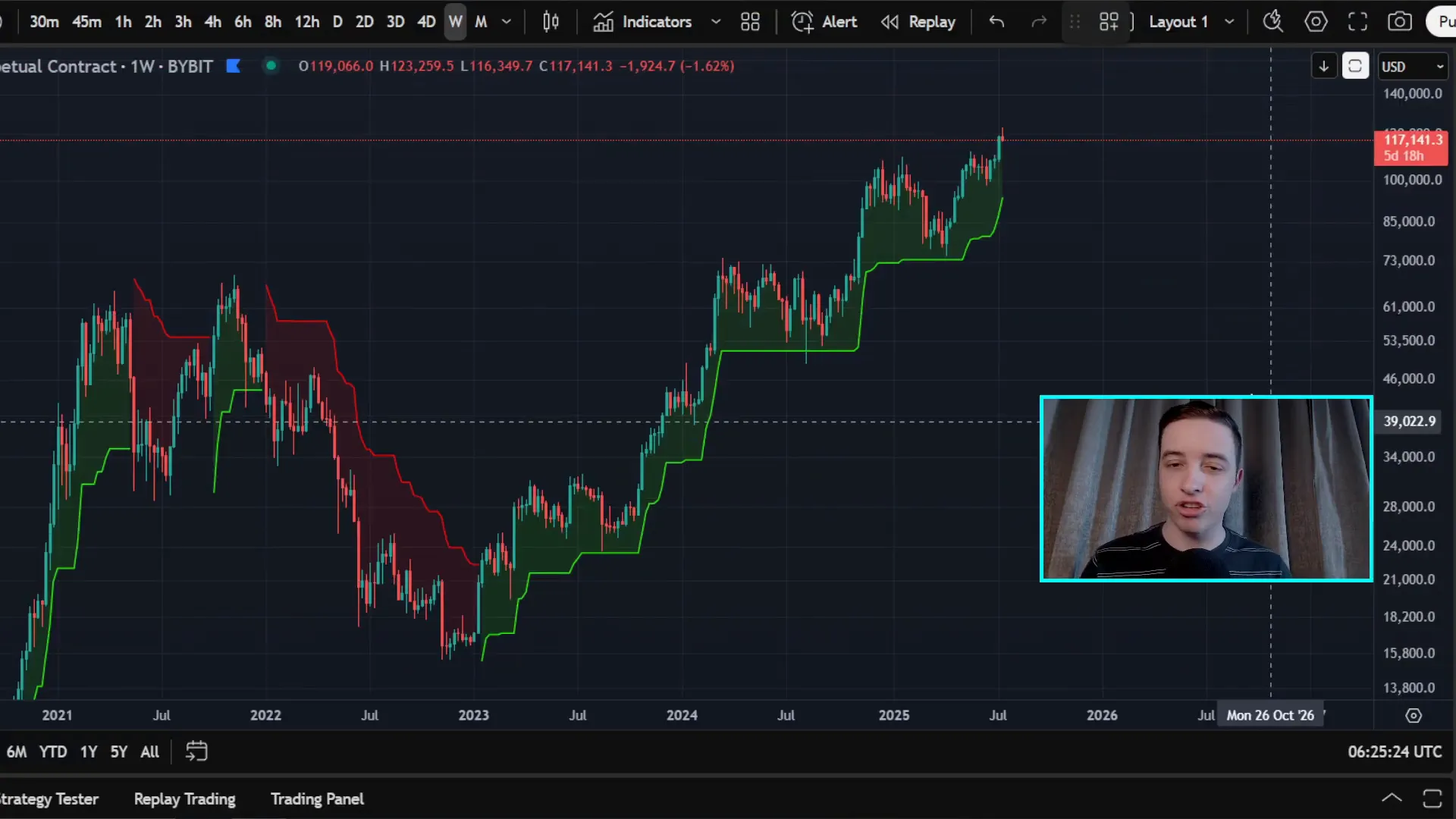Open the indicator templates grid icon
Image resolution: width=1456 pixels, height=819 pixels.
[750, 22]
